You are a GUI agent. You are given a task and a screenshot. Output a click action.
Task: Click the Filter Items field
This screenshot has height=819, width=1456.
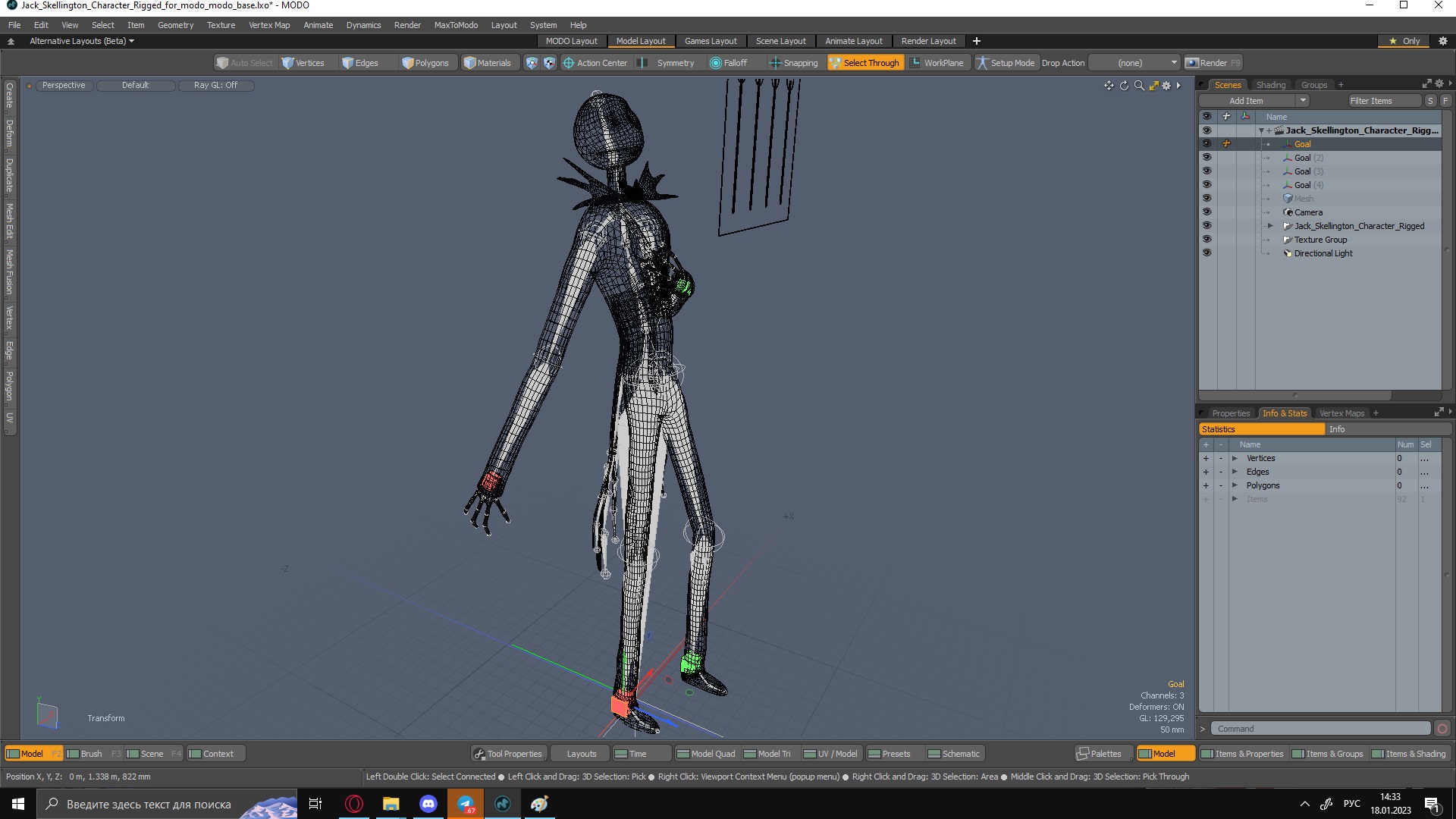point(1383,101)
